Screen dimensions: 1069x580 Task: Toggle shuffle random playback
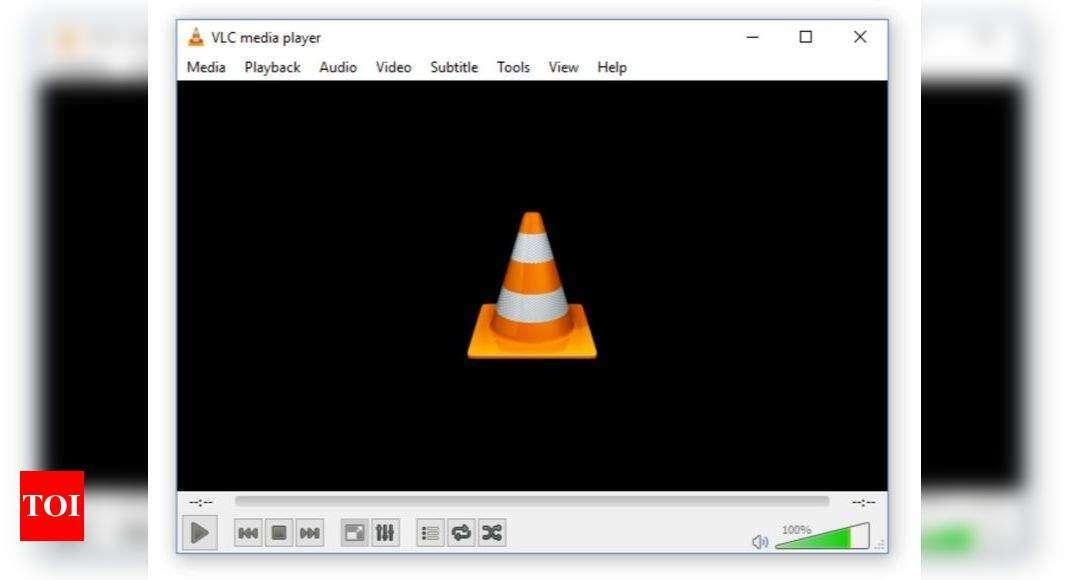pos(492,533)
